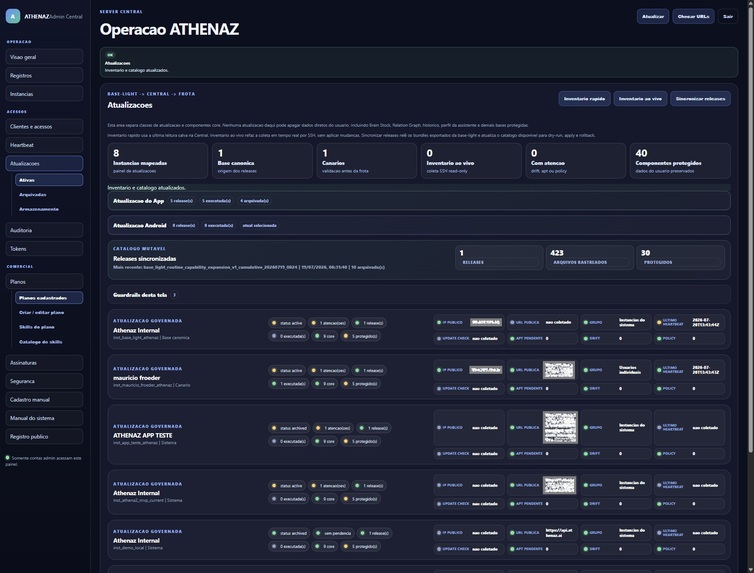Image resolution: width=754 pixels, height=573 pixels.
Task: Open the Instancias sidebar page
Action: (x=44, y=94)
